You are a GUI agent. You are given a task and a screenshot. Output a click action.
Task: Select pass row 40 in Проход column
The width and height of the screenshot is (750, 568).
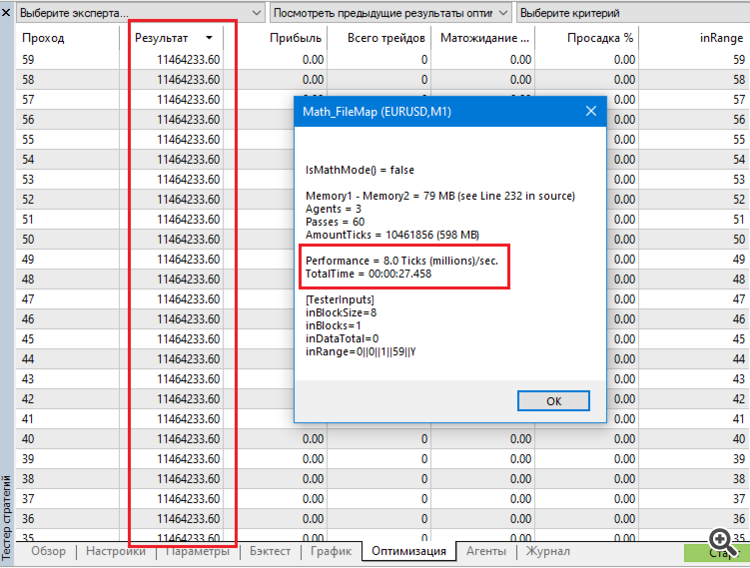28,439
